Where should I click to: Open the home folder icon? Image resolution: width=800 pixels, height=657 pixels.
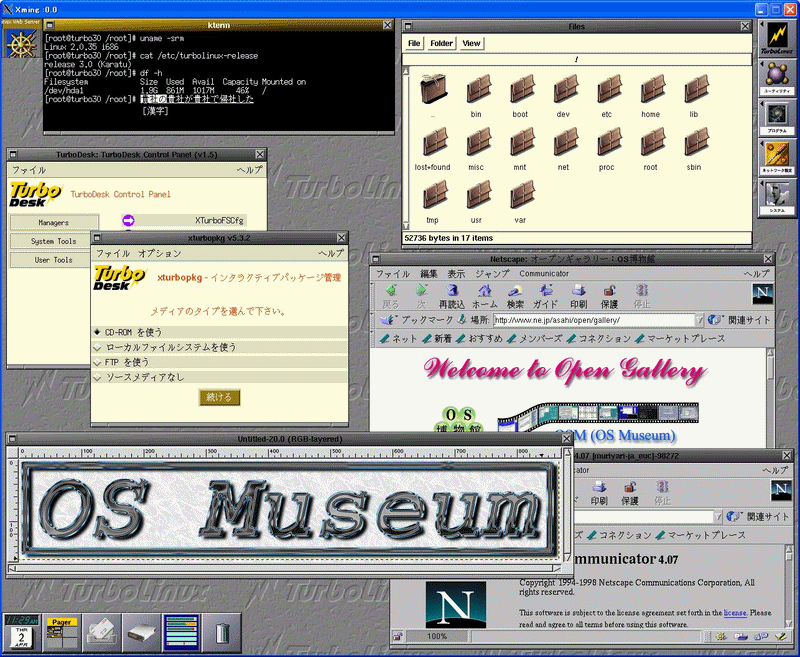click(652, 89)
